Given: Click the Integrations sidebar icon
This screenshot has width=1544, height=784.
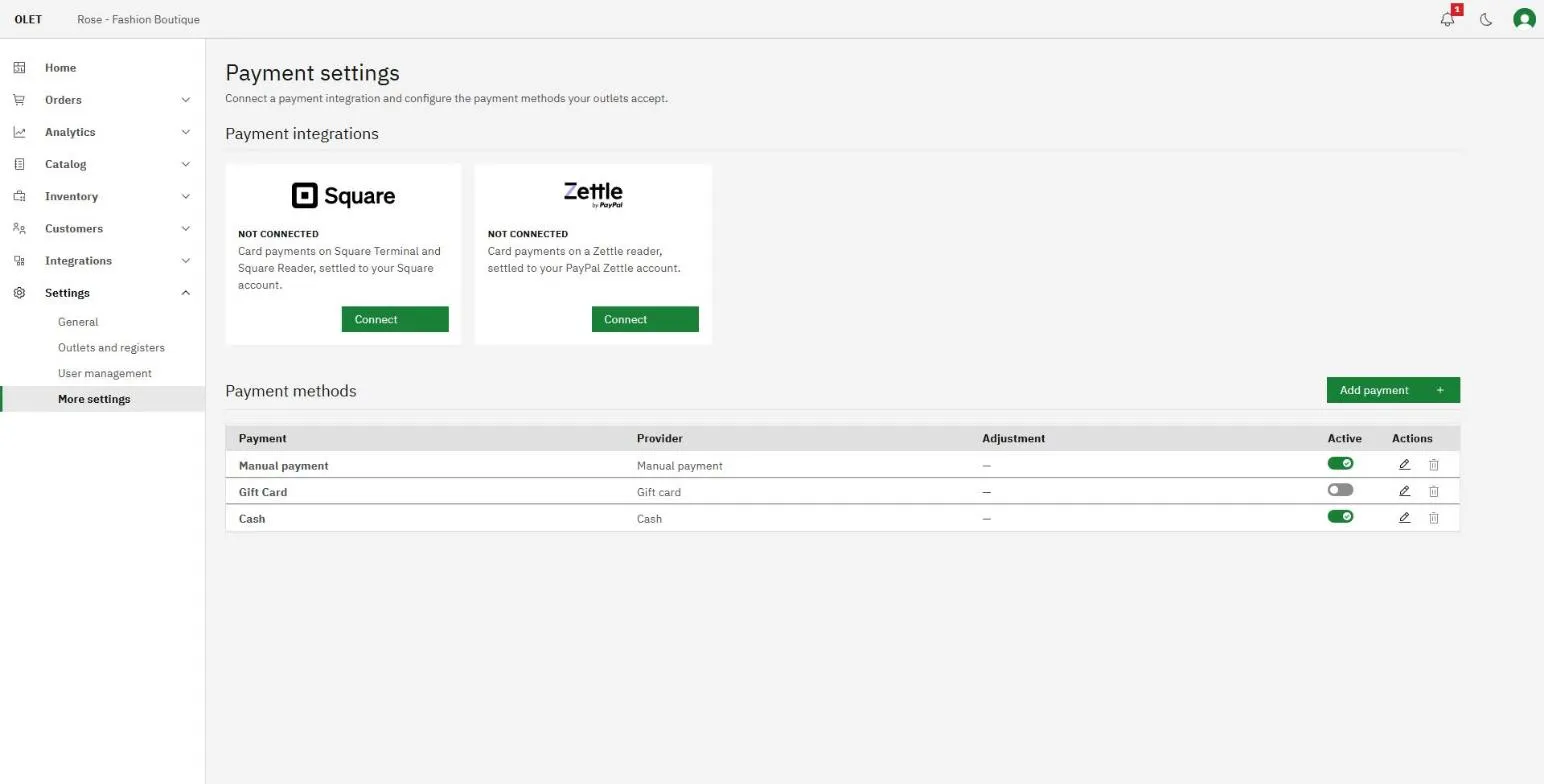Looking at the screenshot, I should click(19, 260).
